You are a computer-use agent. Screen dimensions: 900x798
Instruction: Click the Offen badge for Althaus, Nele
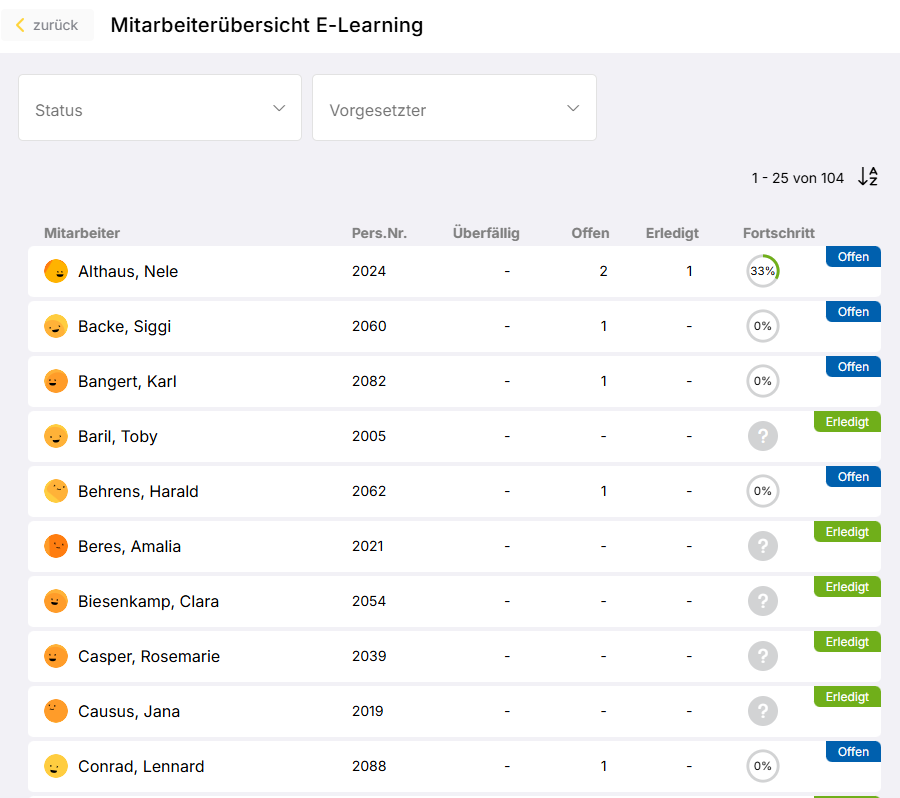(x=853, y=257)
